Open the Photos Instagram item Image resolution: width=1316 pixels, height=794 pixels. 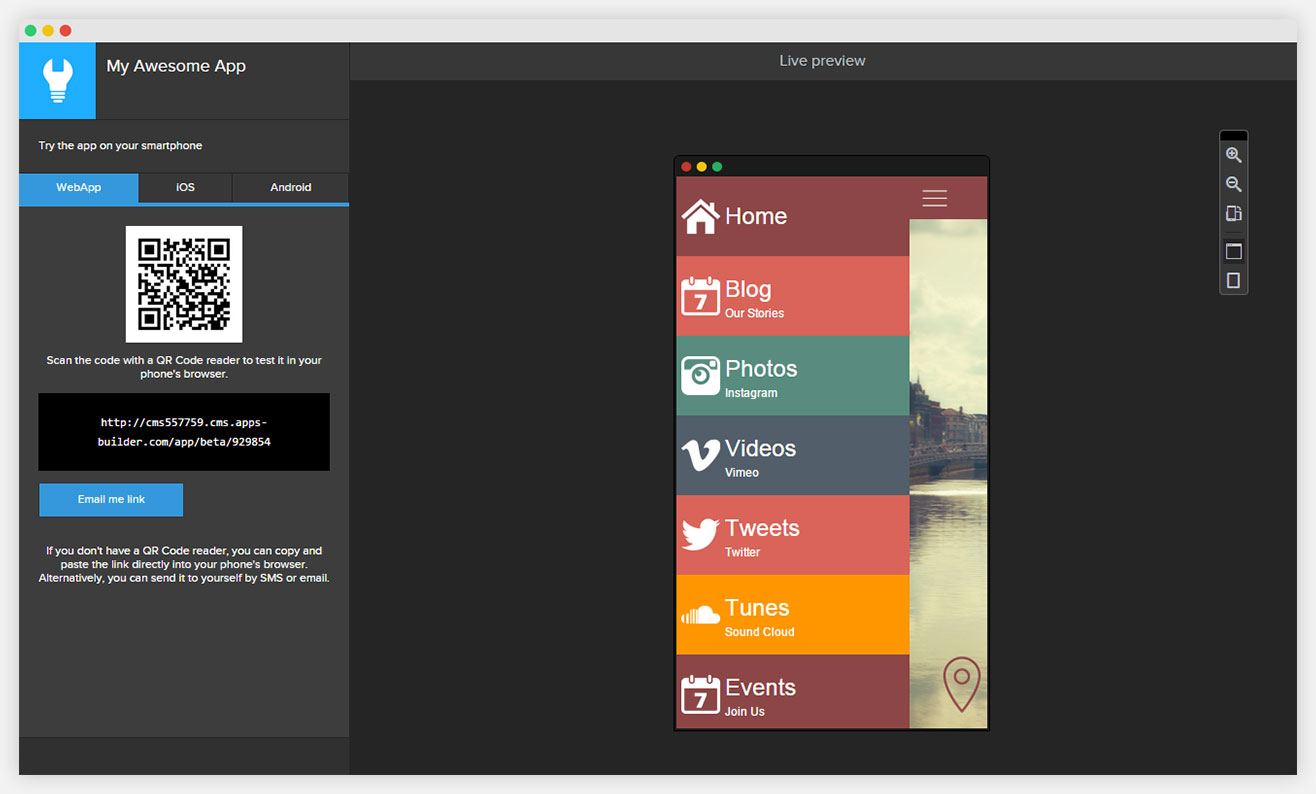pos(792,376)
